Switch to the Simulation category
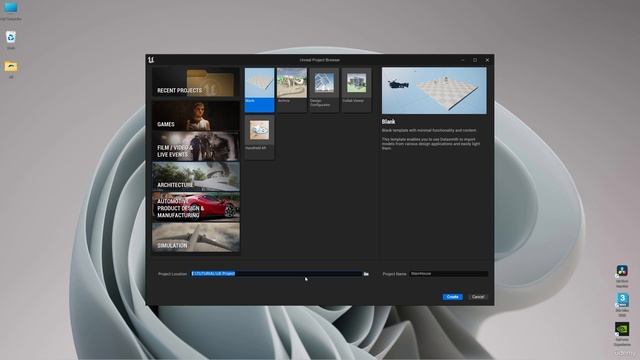The width and height of the screenshot is (640, 360). 196,238
